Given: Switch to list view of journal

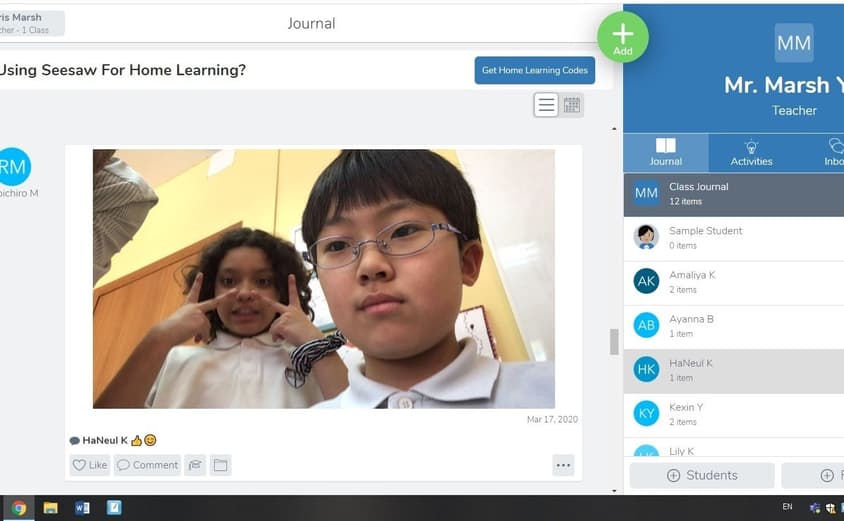Looking at the screenshot, I should (x=546, y=105).
